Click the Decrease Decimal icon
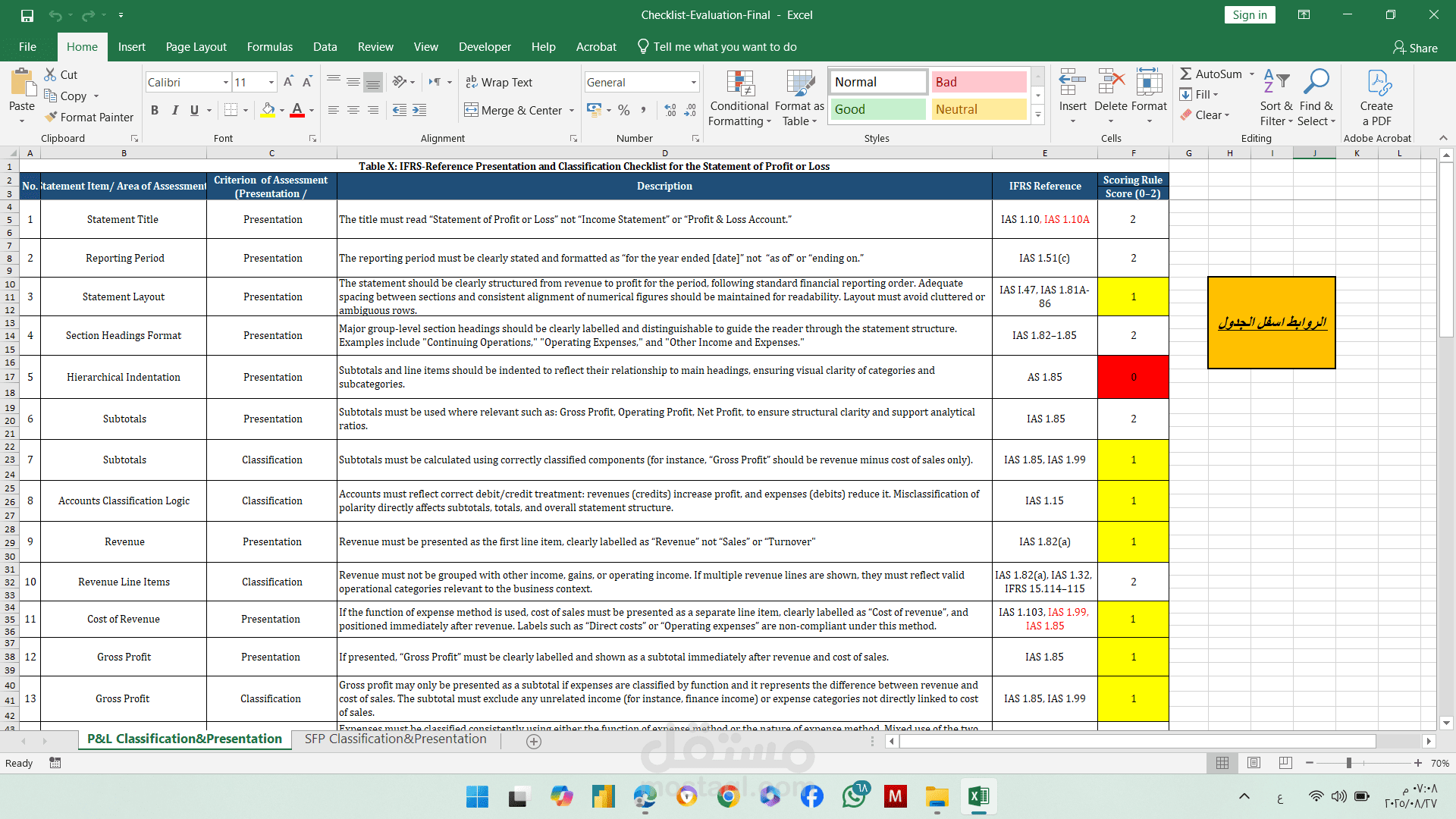This screenshot has height=819, width=1456. point(690,110)
